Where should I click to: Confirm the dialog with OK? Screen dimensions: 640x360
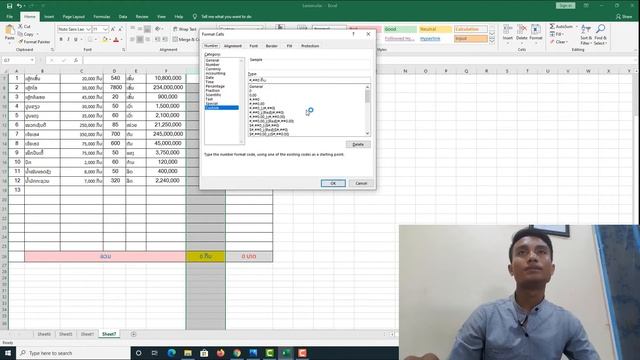pos(333,183)
